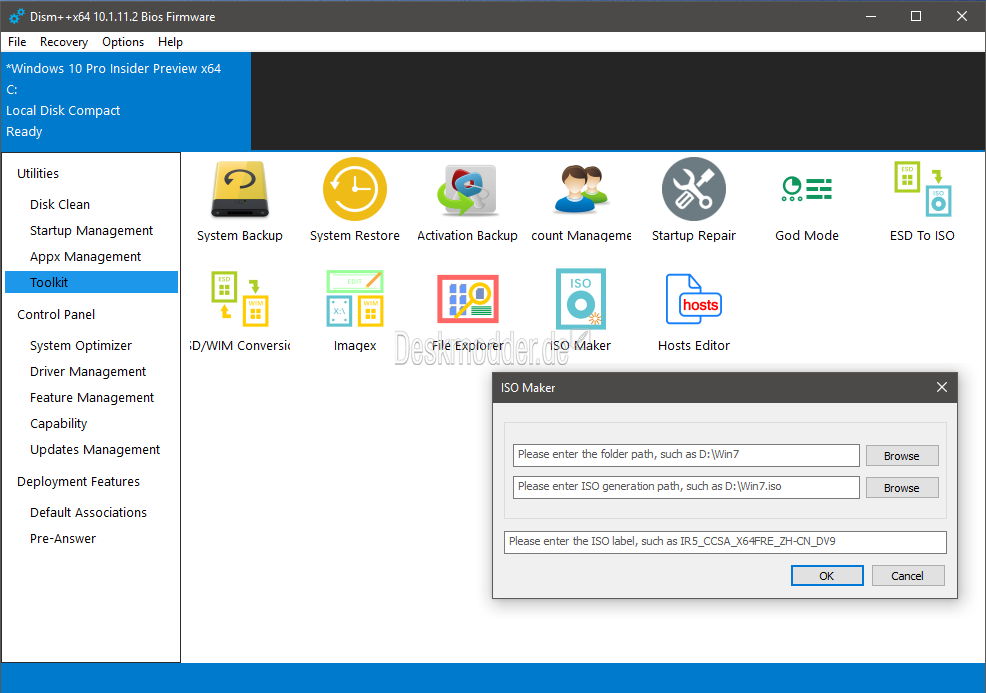
Task: Click the Utilities section header
Action: [x=38, y=174]
